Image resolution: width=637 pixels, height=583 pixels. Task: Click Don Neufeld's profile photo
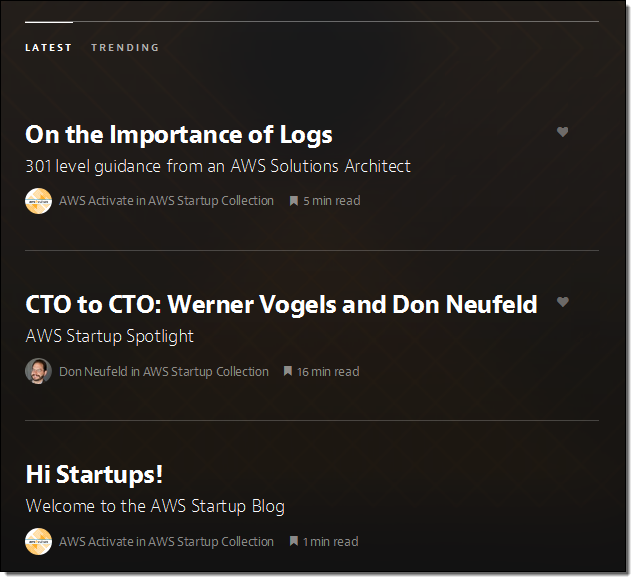click(38, 371)
